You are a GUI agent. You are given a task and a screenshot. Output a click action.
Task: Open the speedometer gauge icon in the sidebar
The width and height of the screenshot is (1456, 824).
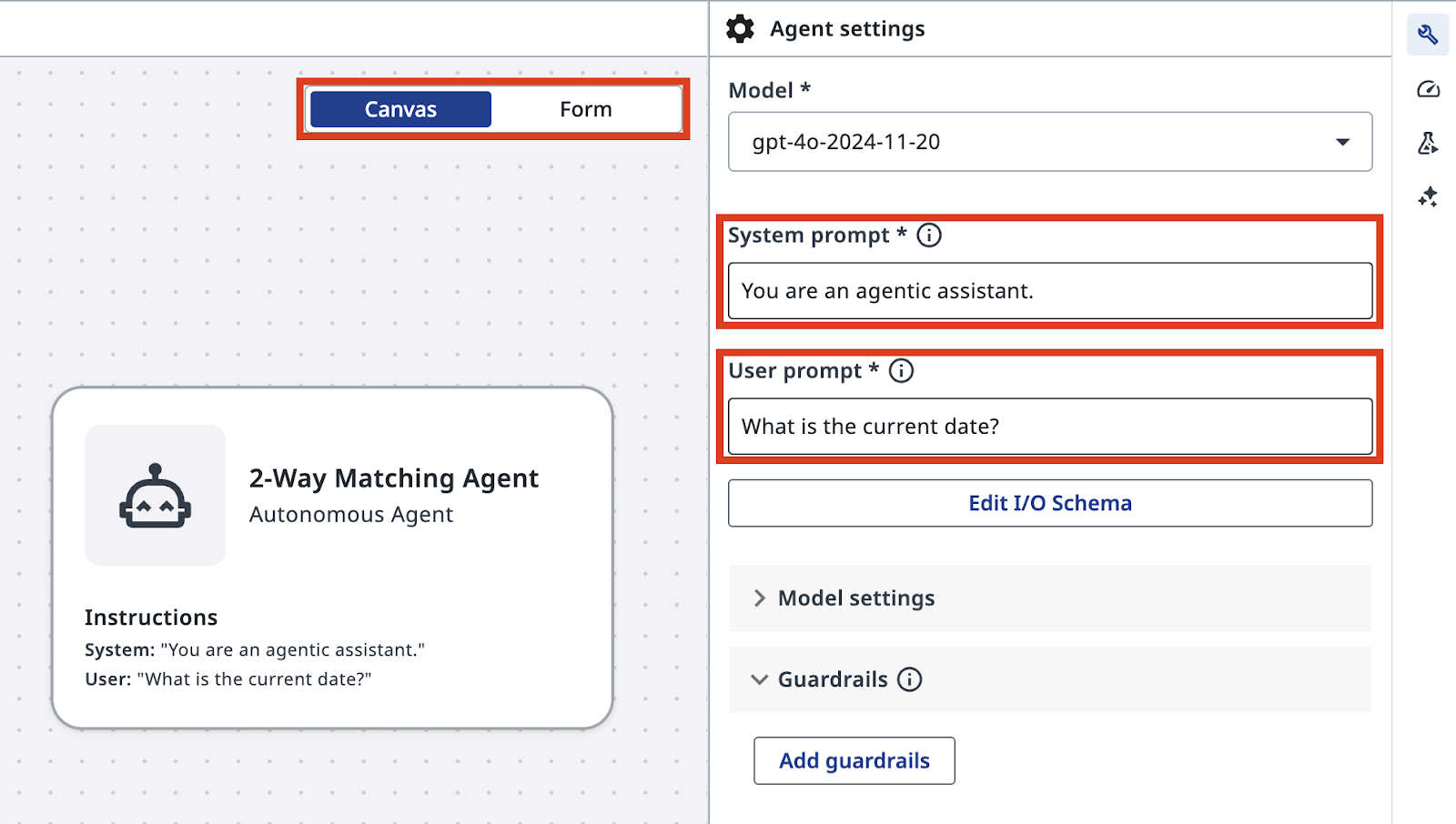pos(1428,89)
